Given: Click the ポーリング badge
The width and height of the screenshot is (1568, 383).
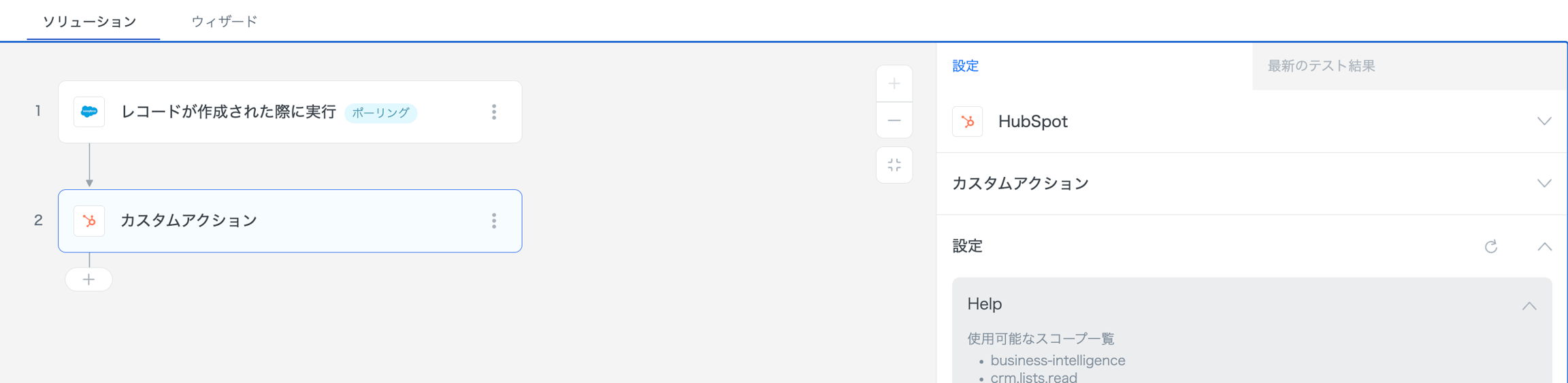Looking at the screenshot, I should pyautogui.click(x=380, y=113).
